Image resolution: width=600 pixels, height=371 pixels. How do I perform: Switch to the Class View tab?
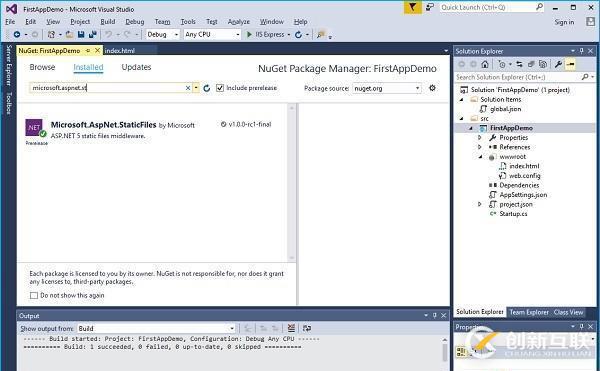568,312
